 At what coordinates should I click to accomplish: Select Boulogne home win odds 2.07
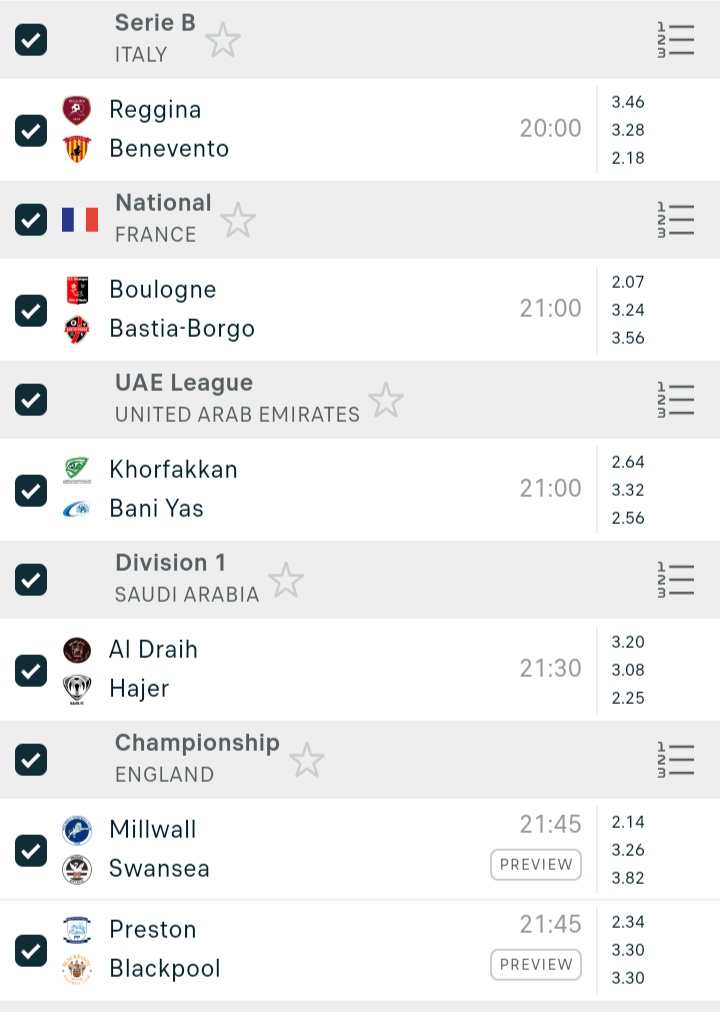tap(628, 282)
